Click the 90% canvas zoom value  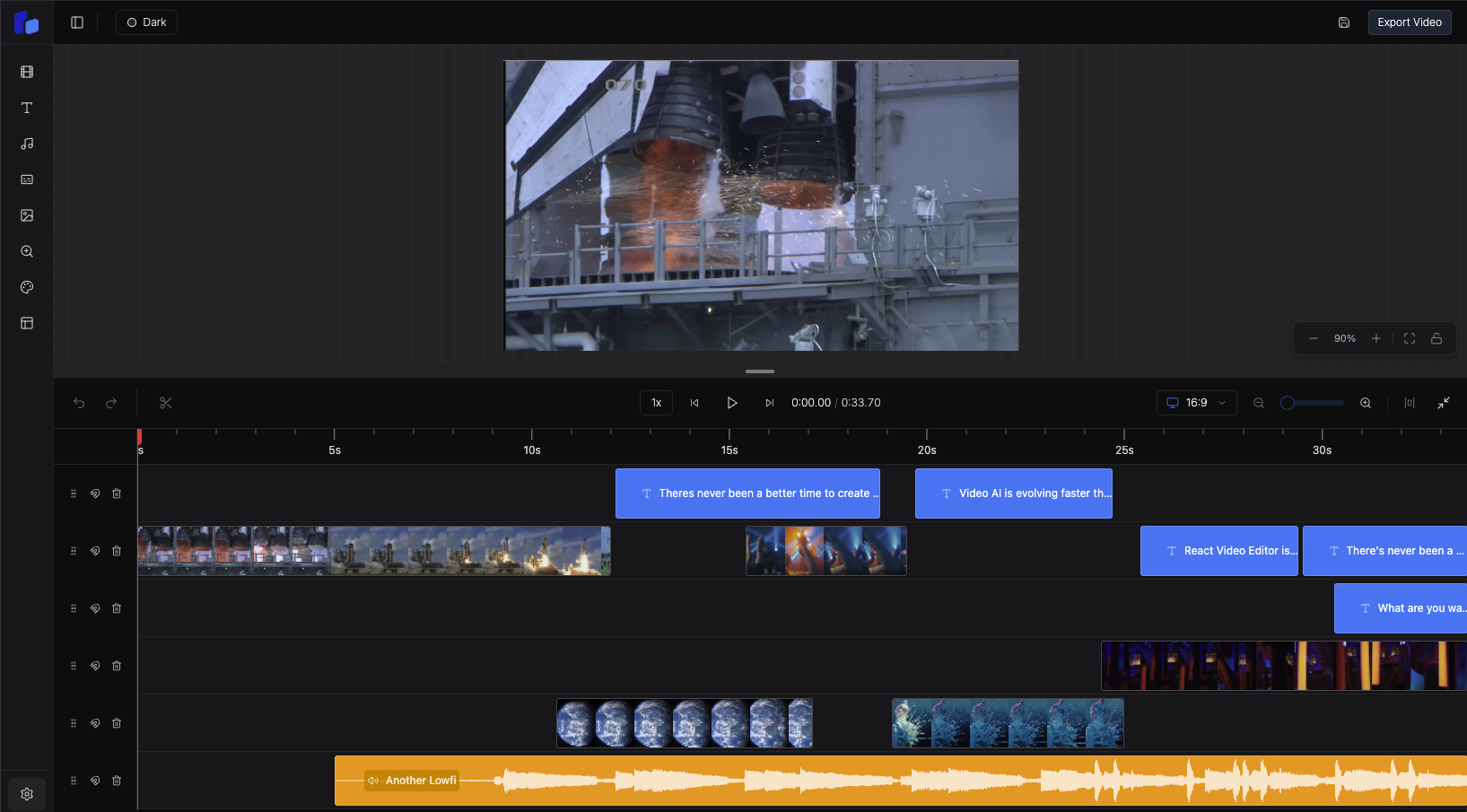(x=1345, y=338)
